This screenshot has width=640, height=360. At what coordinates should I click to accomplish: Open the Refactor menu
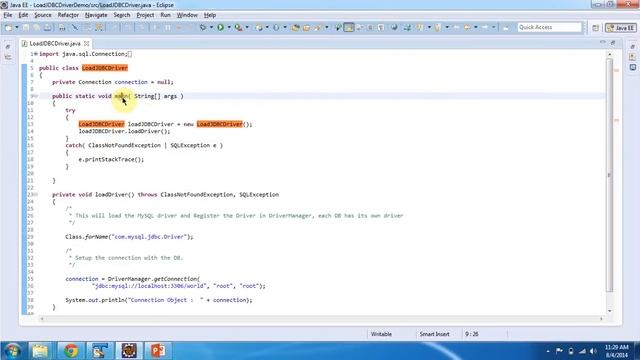68,15
